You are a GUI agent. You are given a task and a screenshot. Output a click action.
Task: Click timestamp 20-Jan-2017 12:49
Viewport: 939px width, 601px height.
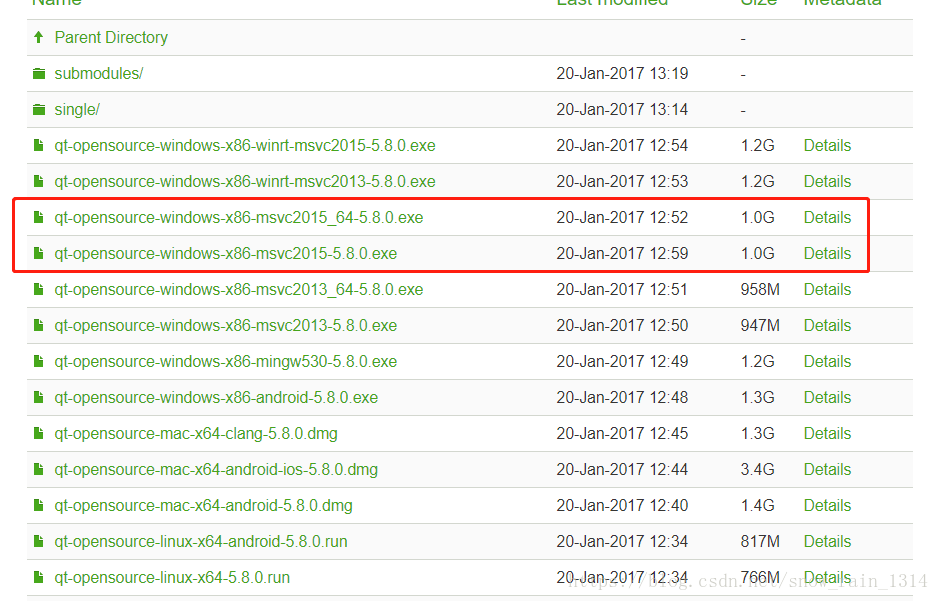(622, 362)
